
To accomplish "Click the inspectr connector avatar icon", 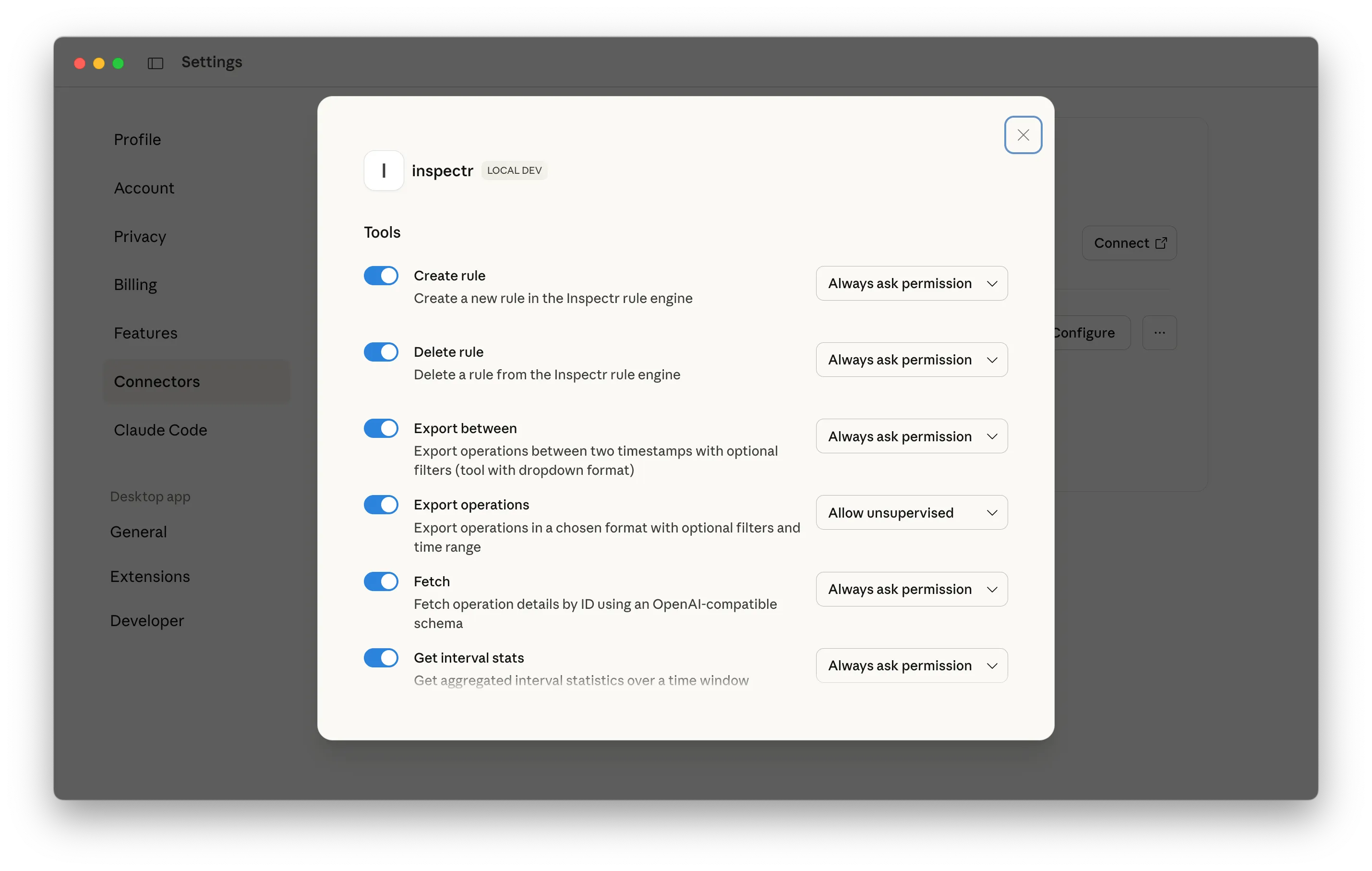I will pos(384,170).
